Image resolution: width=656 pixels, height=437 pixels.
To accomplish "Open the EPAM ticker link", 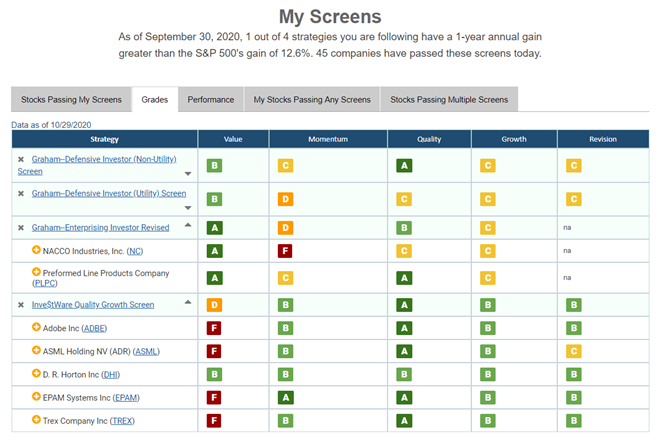I will click(127, 398).
